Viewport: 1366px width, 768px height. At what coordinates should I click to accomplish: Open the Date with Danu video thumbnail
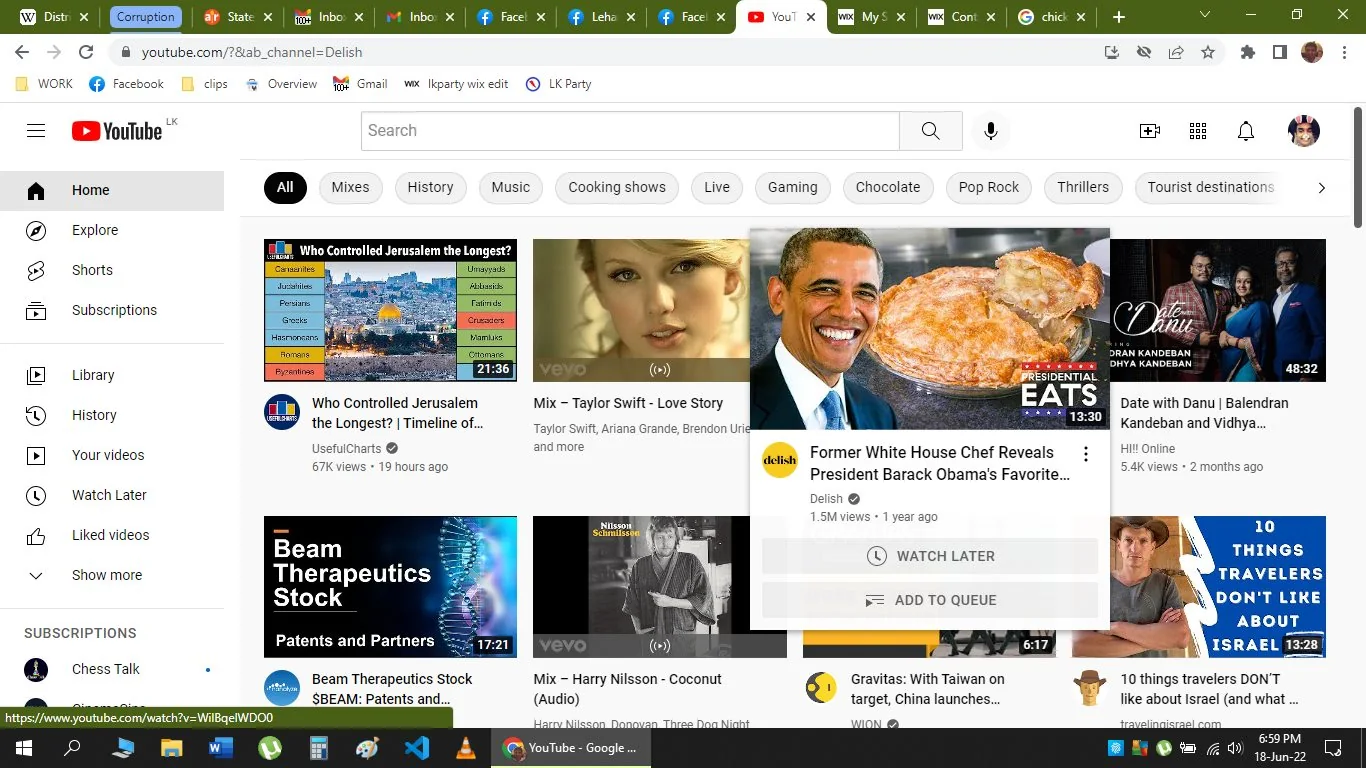point(1218,310)
